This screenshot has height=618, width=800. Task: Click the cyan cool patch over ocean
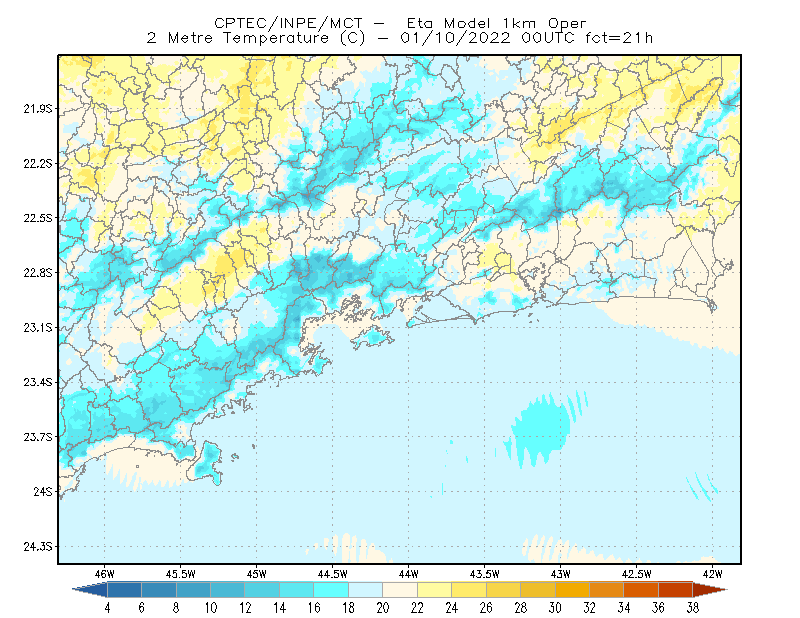(x=542, y=428)
